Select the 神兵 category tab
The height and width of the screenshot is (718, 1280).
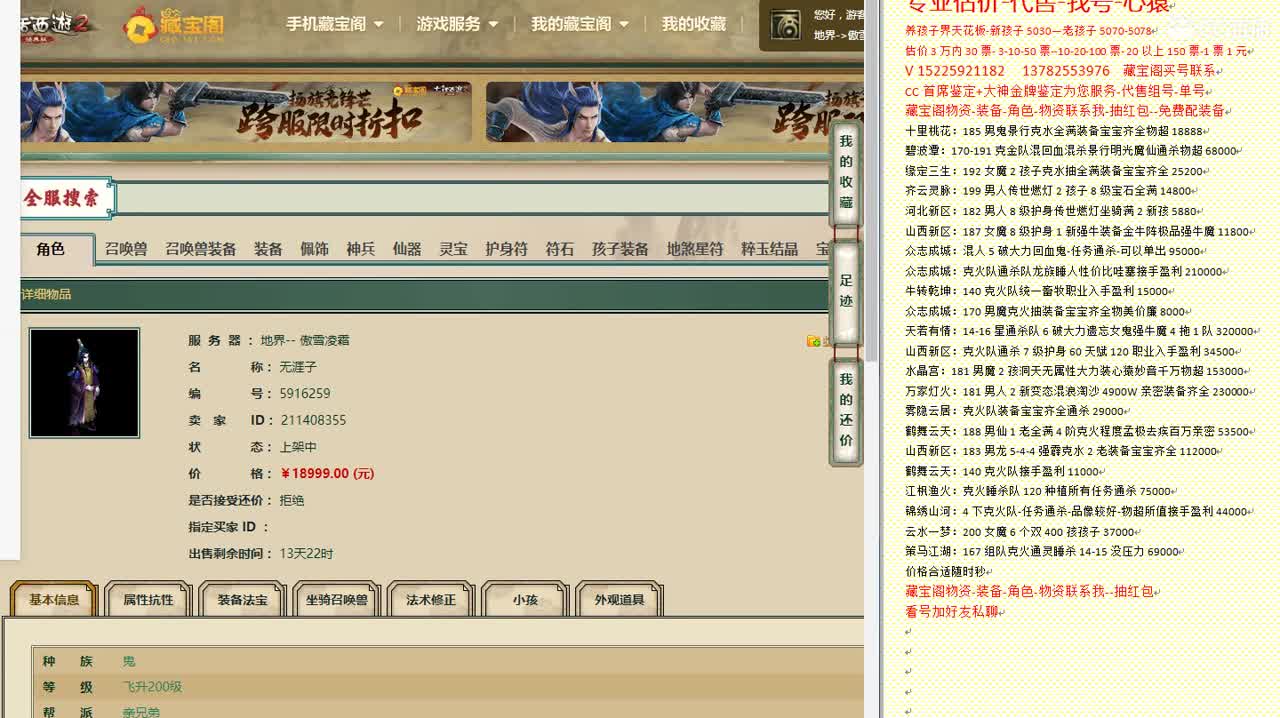[x=360, y=249]
